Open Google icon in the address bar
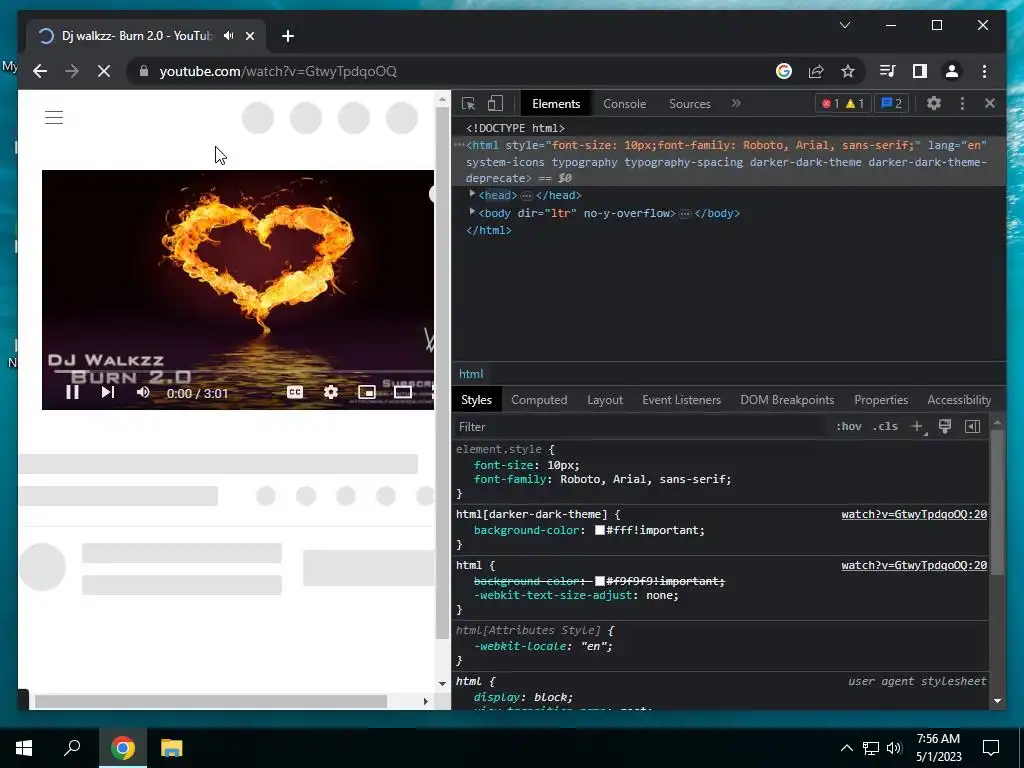1024x768 pixels. 784,71
